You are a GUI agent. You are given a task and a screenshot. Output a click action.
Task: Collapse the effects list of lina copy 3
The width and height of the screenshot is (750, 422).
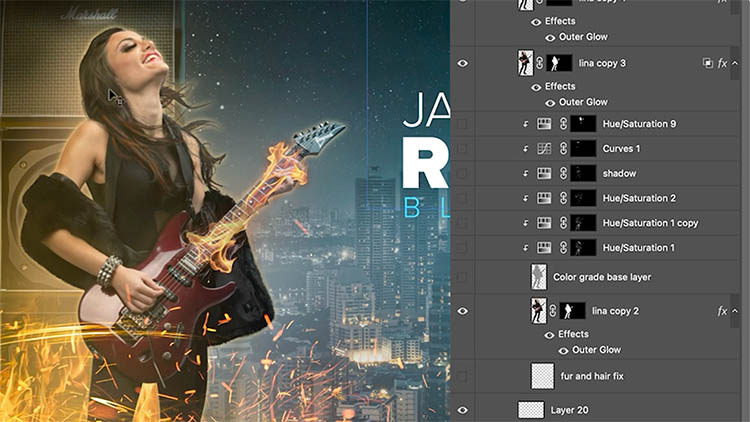(x=736, y=63)
